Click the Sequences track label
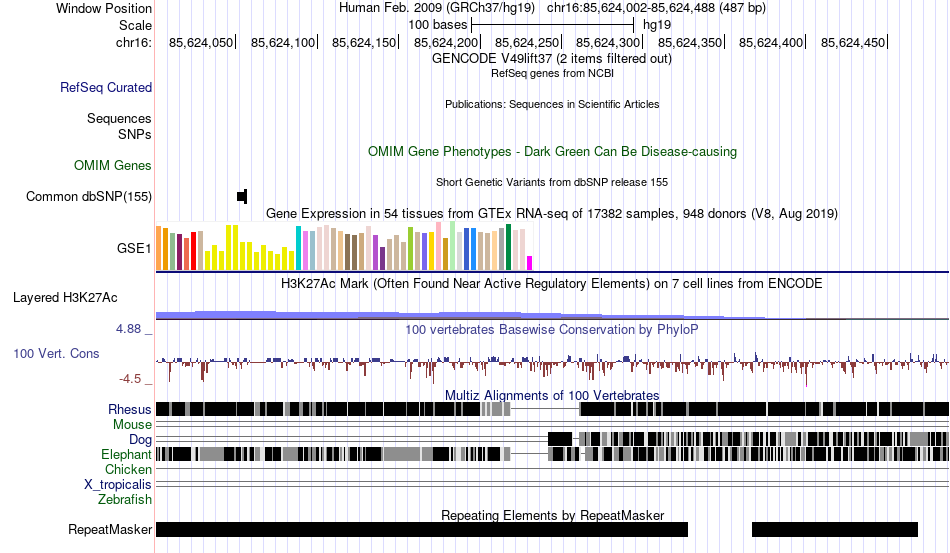The width and height of the screenshot is (950, 553). 119,118
